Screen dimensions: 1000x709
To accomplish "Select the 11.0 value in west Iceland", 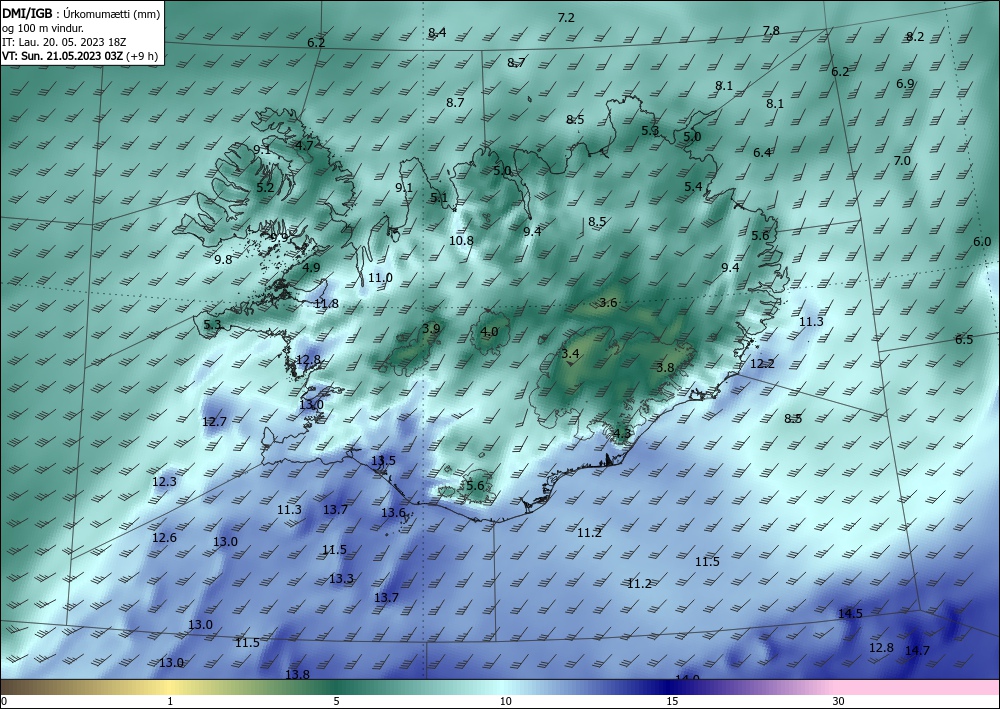I will pyautogui.click(x=380, y=278).
